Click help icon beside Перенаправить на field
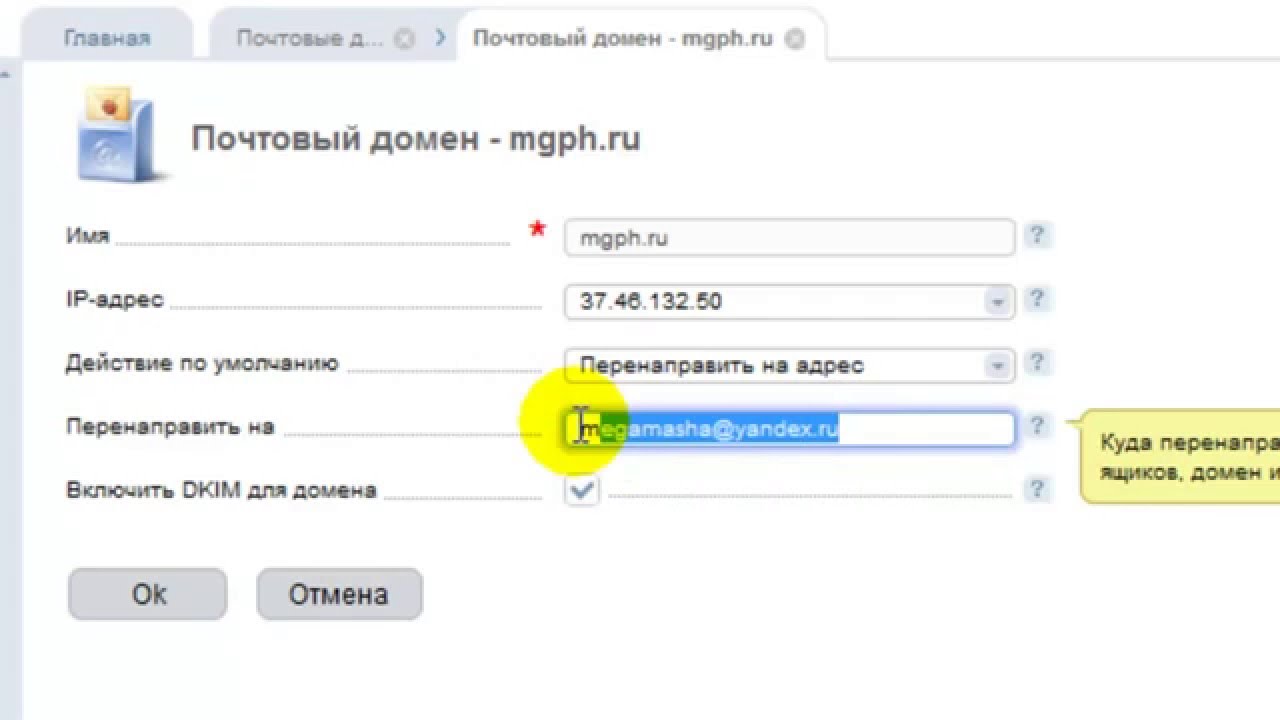This screenshot has width=1280, height=720. coord(1037,425)
